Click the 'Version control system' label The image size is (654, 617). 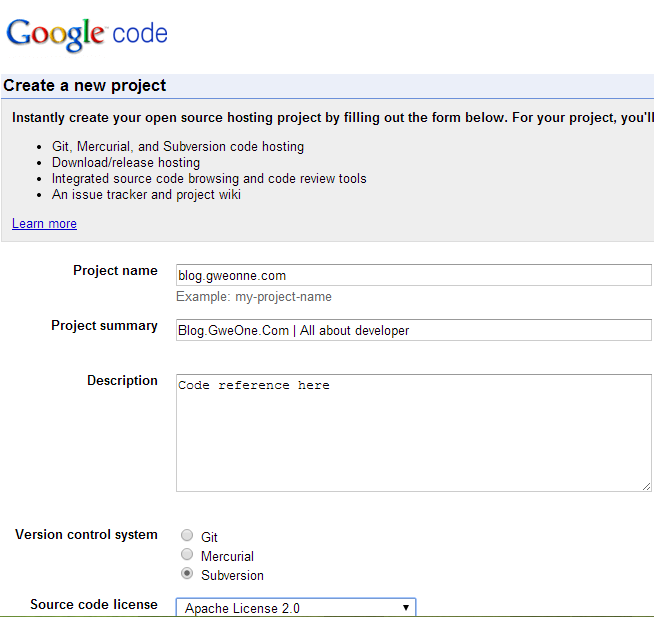click(x=86, y=534)
